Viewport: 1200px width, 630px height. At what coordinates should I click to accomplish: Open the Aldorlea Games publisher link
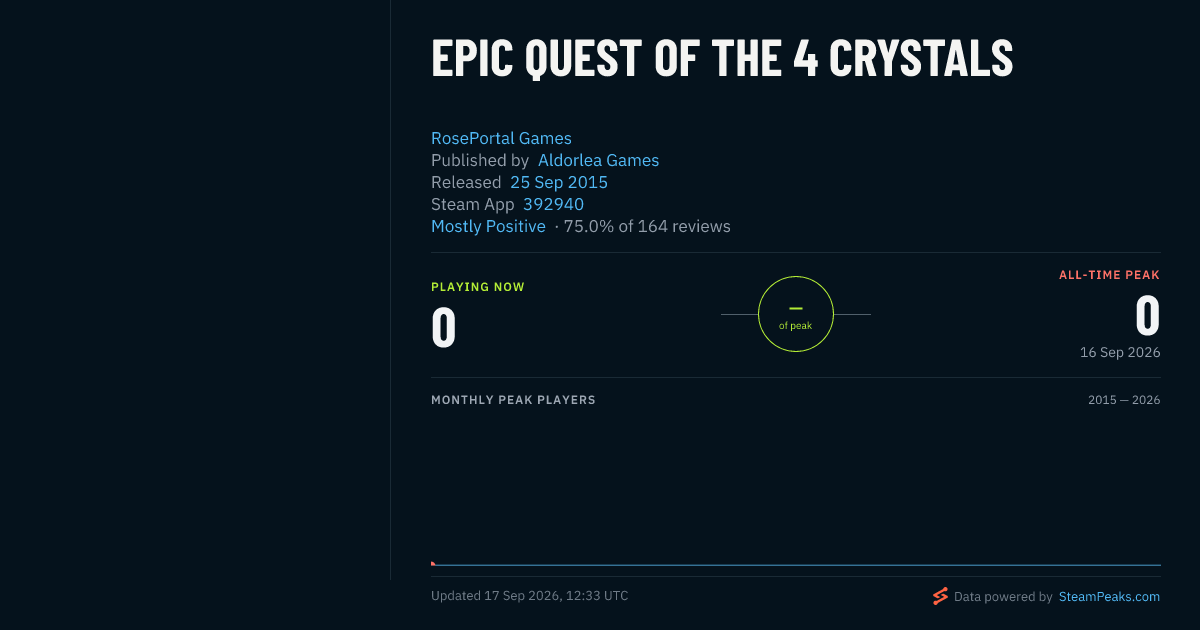click(x=598, y=160)
